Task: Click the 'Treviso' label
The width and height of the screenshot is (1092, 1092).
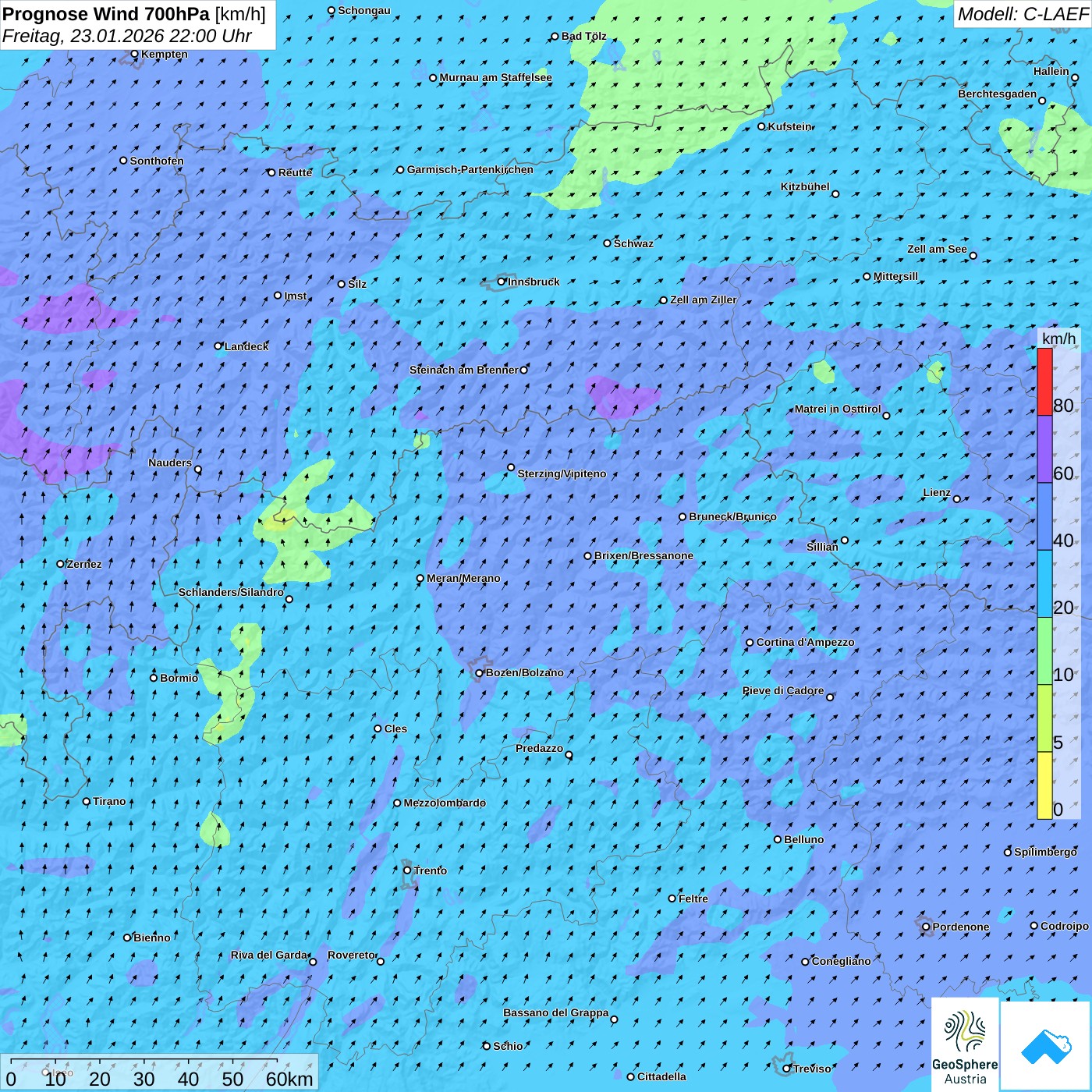Action: (x=812, y=1069)
